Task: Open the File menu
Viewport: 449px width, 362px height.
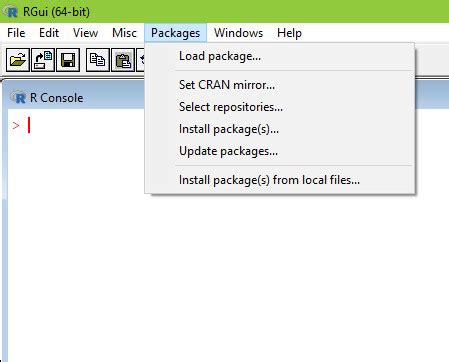Action: point(16,33)
